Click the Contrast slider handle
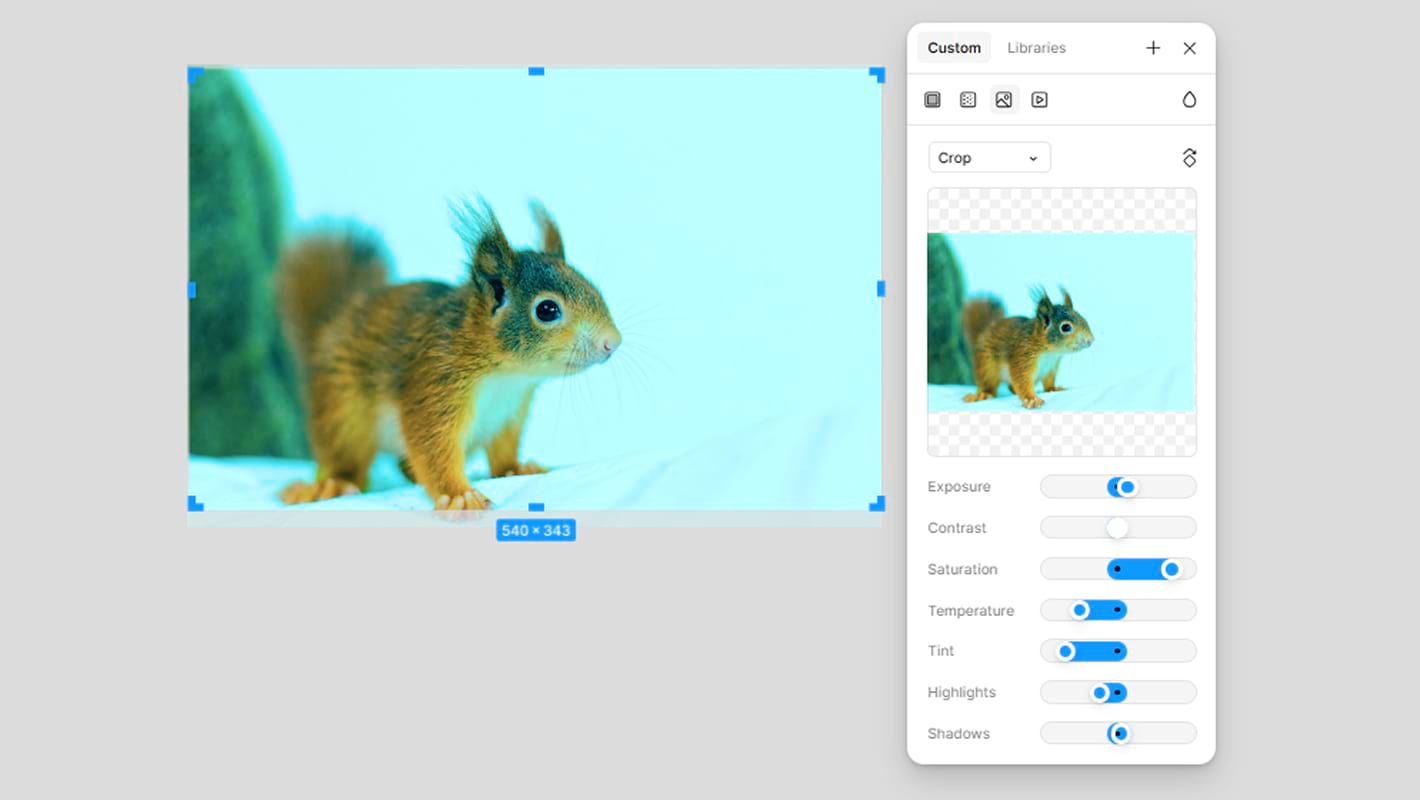This screenshot has height=800, width=1420. [1117, 528]
